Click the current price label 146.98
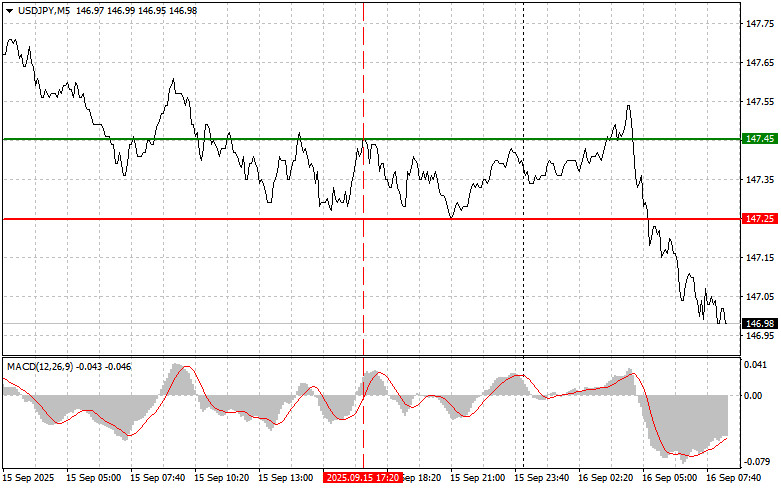Image resolution: width=781 pixels, height=489 pixels. coord(759,324)
